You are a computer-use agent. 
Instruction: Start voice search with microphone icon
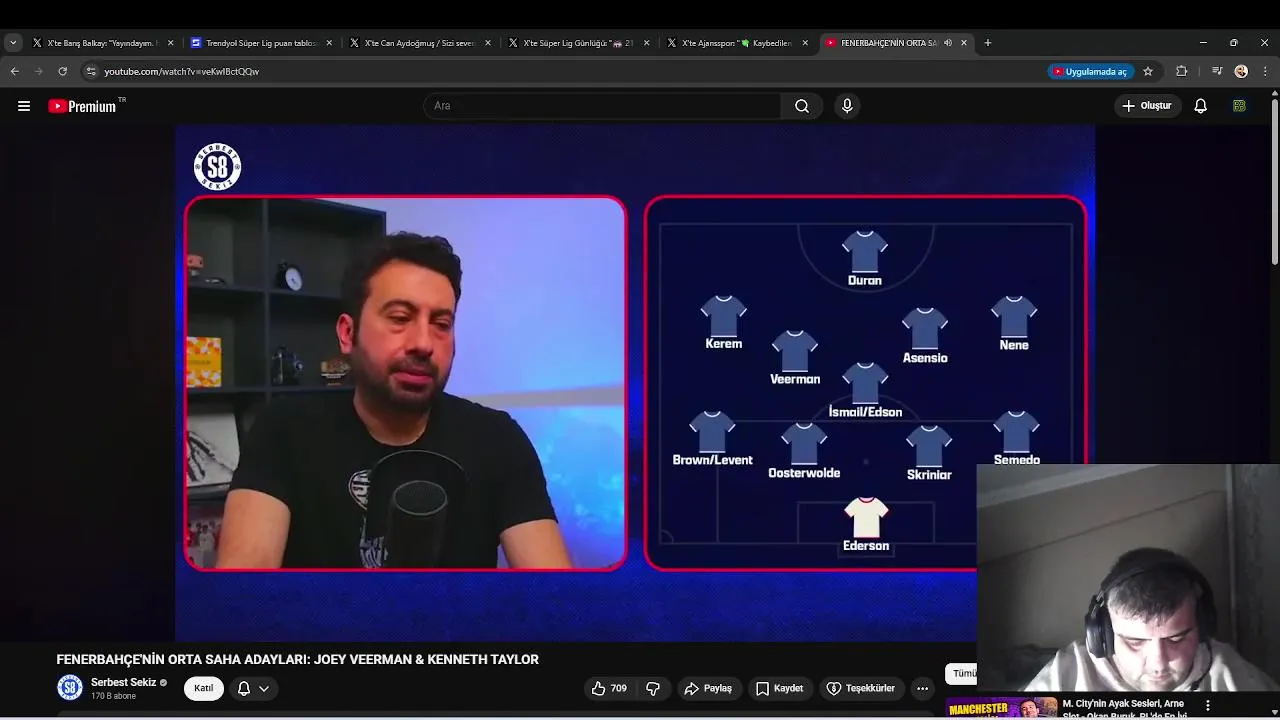coord(847,106)
